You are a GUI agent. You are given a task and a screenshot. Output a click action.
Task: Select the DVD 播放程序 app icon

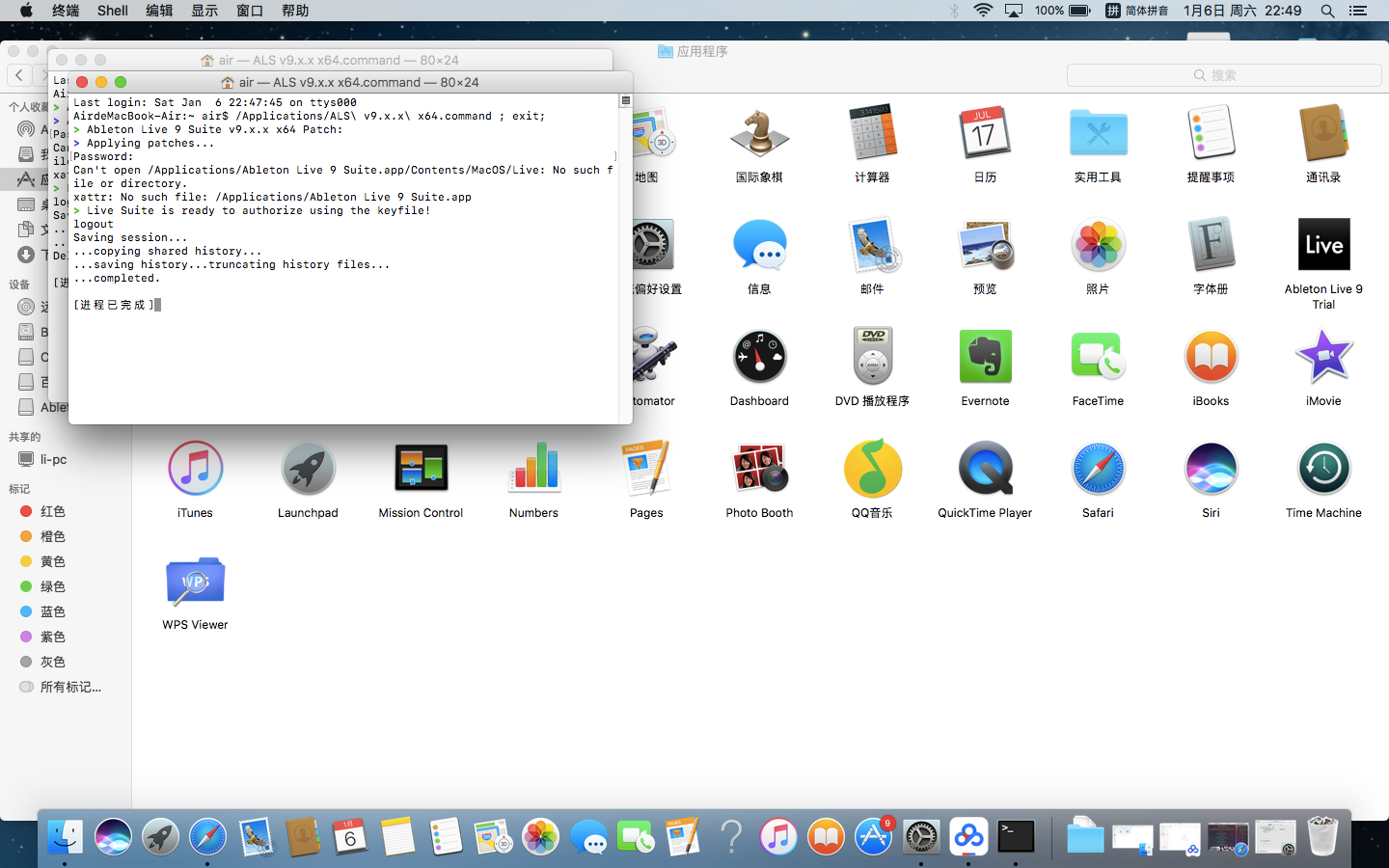click(872, 358)
